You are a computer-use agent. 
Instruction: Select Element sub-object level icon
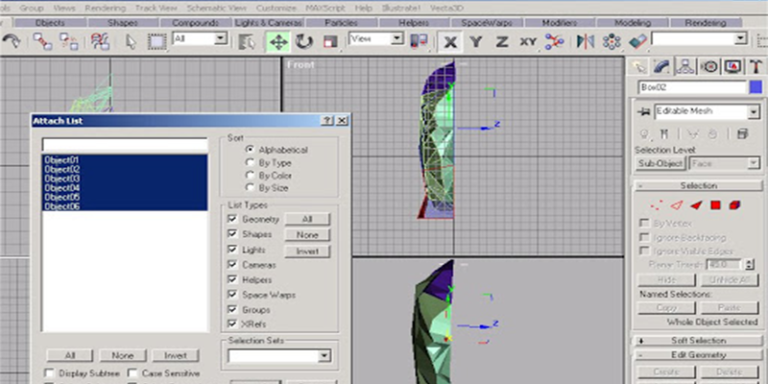click(734, 206)
